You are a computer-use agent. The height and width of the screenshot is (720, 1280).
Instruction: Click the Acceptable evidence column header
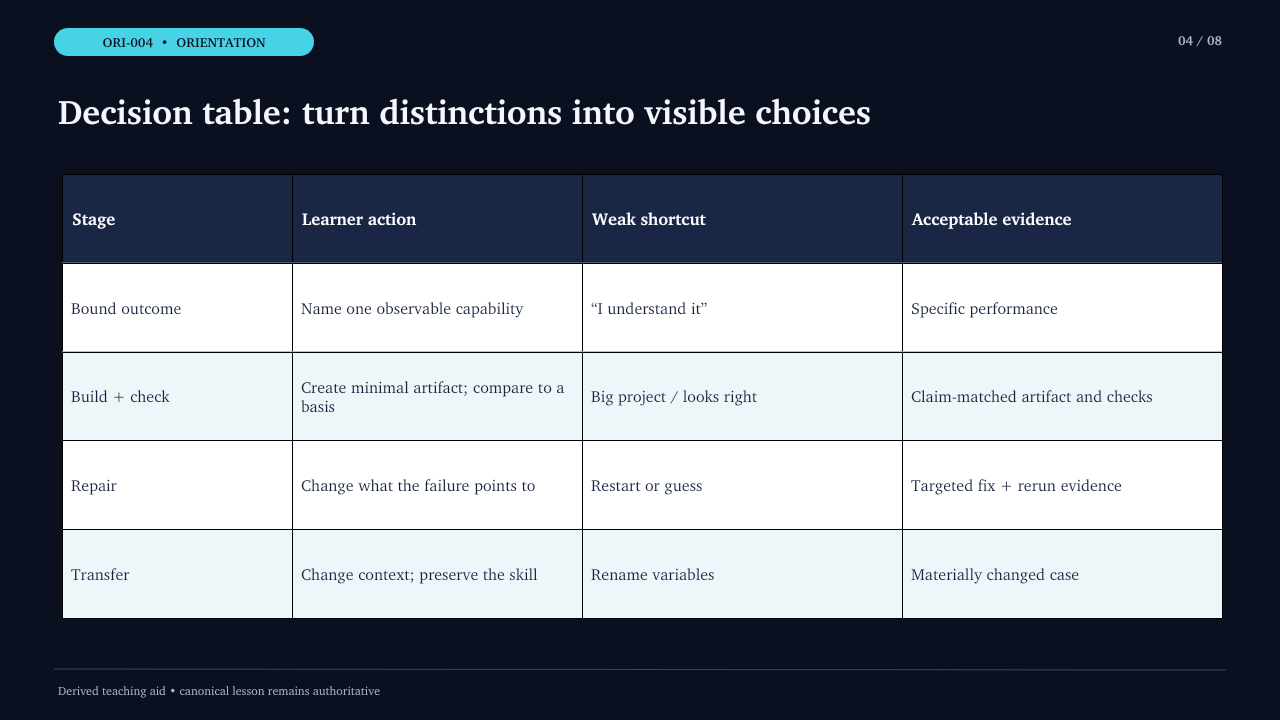(1062, 219)
